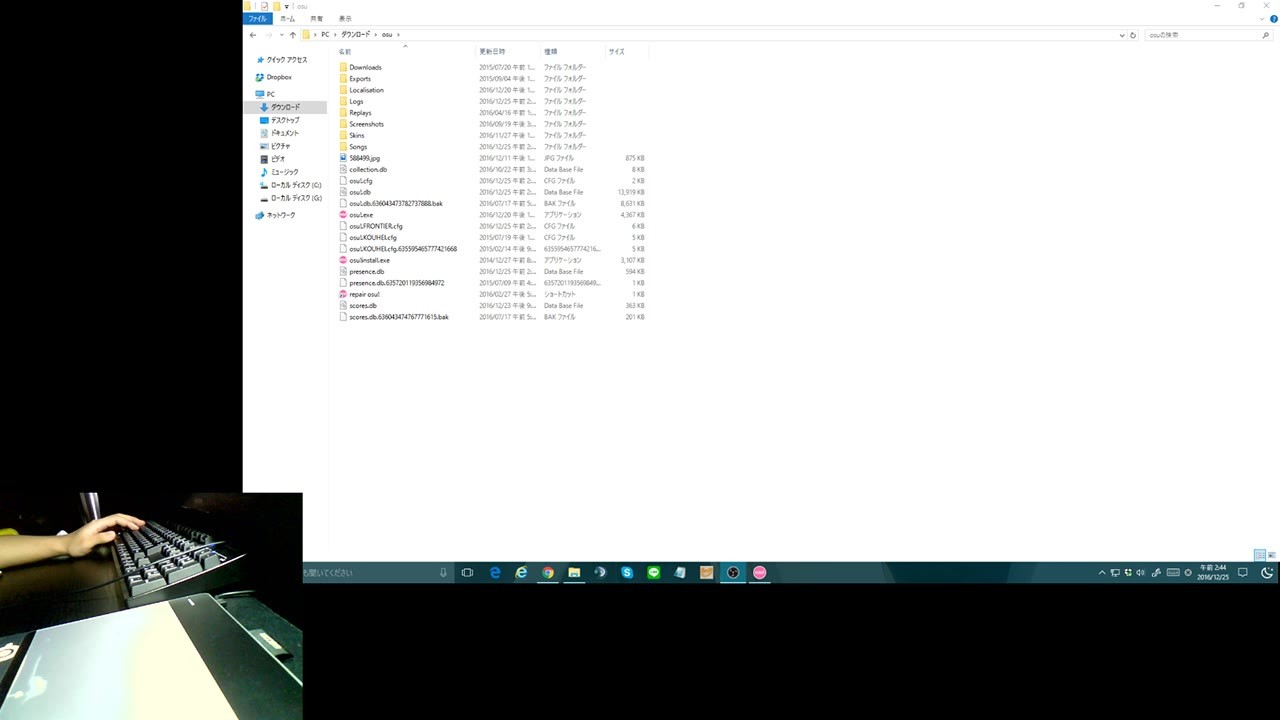Image resolution: width=1280 pixels, height=720 pixels.
Task: Select ドキュメント in the navigation pane
Action: (280, 133)
